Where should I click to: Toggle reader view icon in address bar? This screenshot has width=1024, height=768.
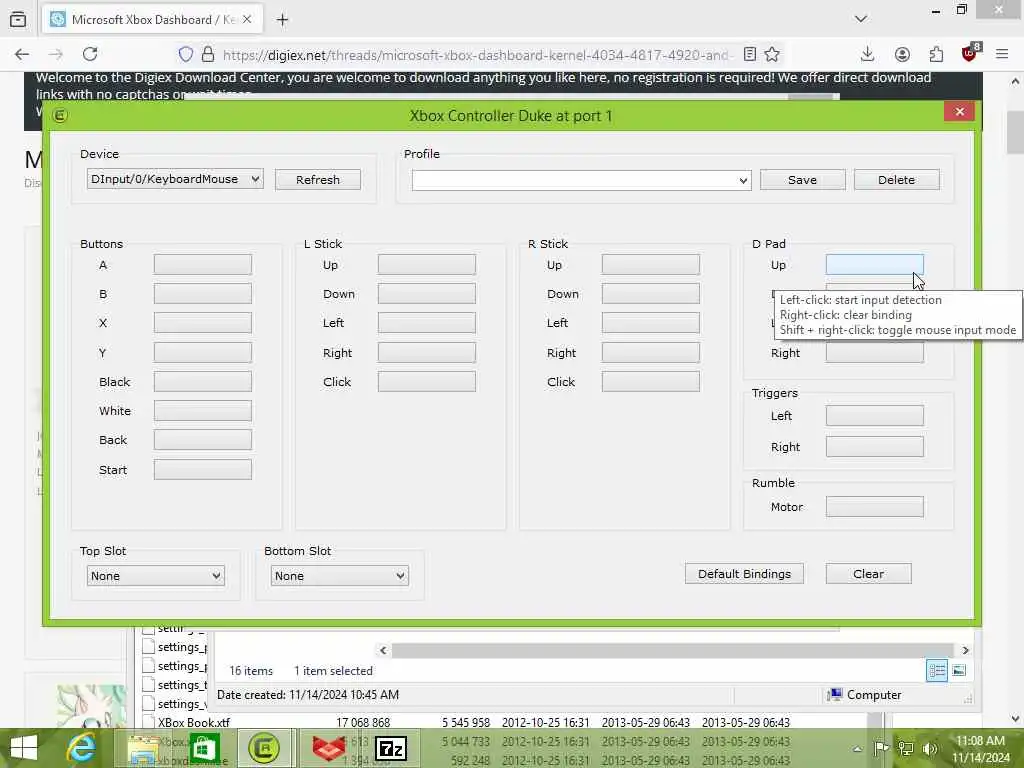pyautogui.click(x=750, y=54)
